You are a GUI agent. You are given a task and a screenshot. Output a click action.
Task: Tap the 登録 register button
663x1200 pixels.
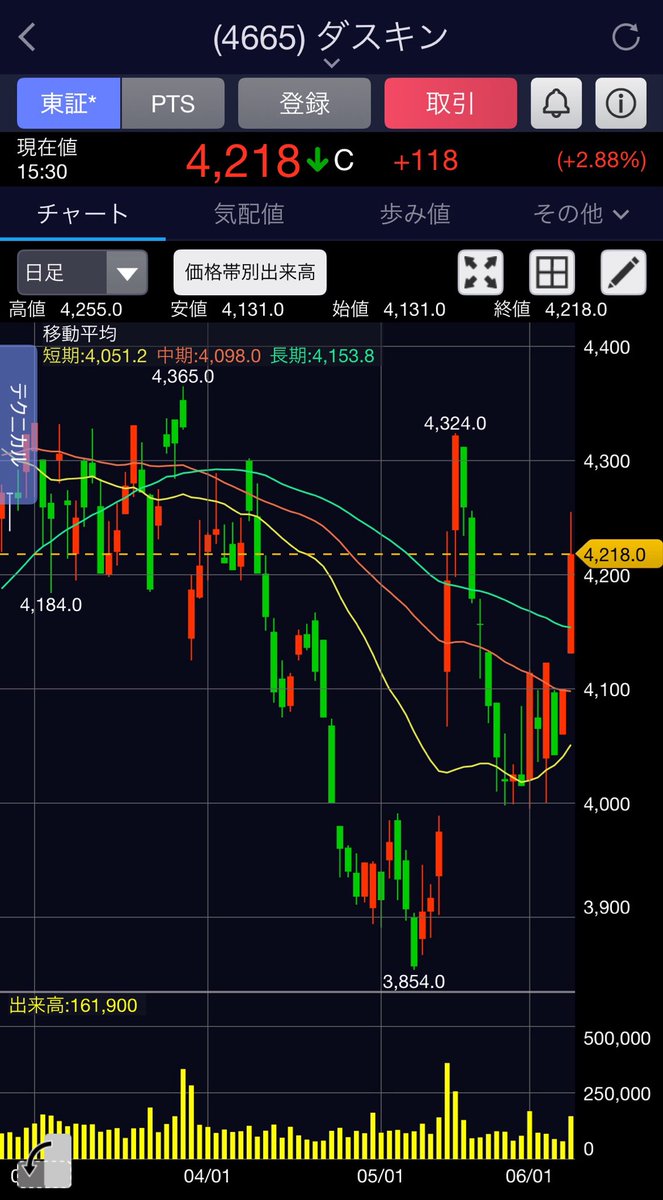(x=304, y=103)
